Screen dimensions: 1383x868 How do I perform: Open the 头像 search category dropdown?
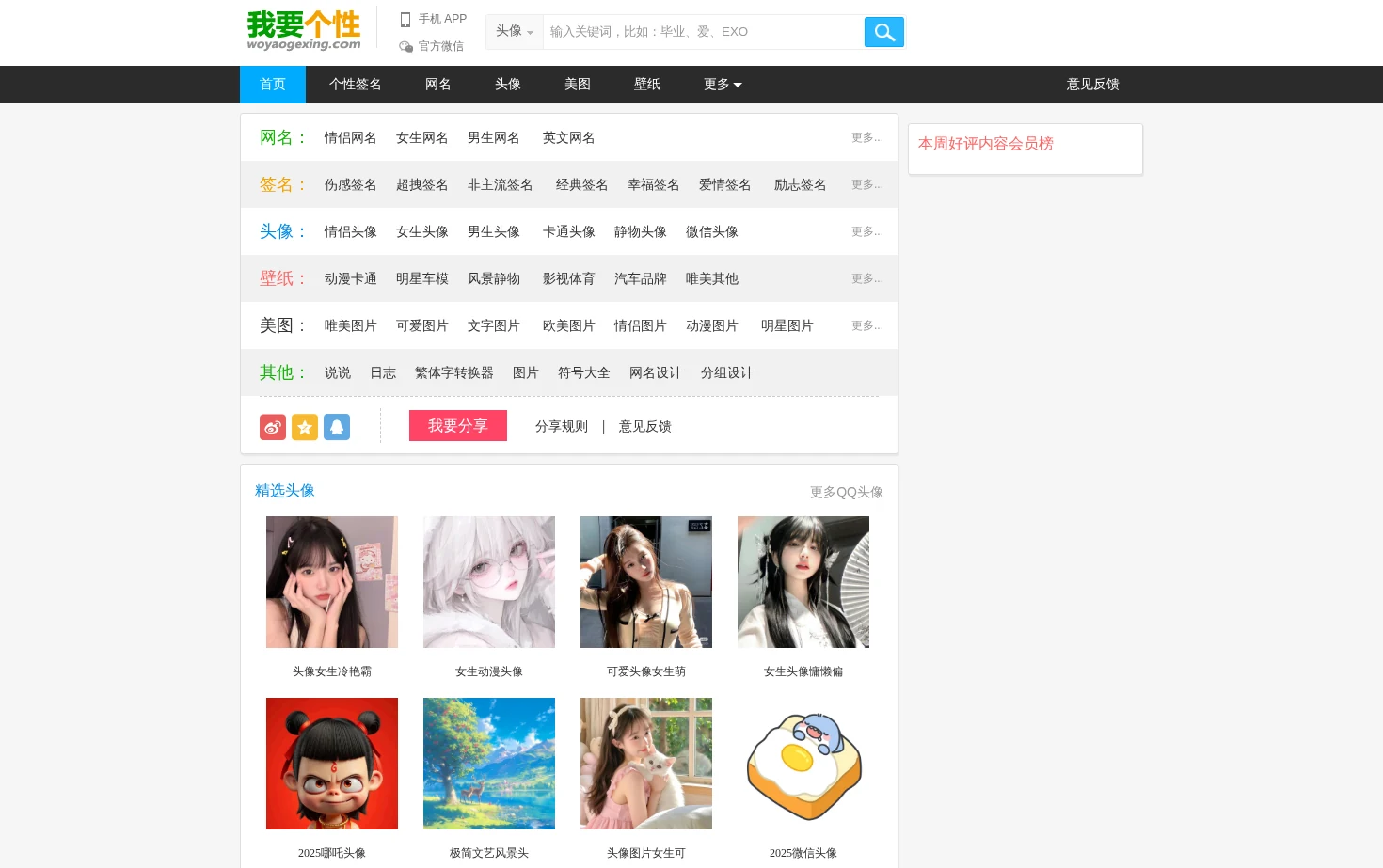pos(515,31)
